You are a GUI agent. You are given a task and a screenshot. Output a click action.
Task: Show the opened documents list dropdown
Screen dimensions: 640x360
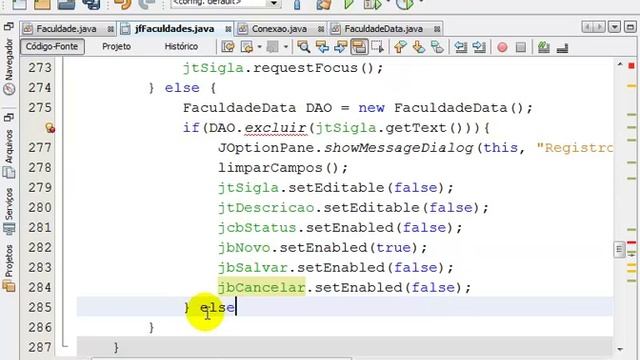coord(614,27)
